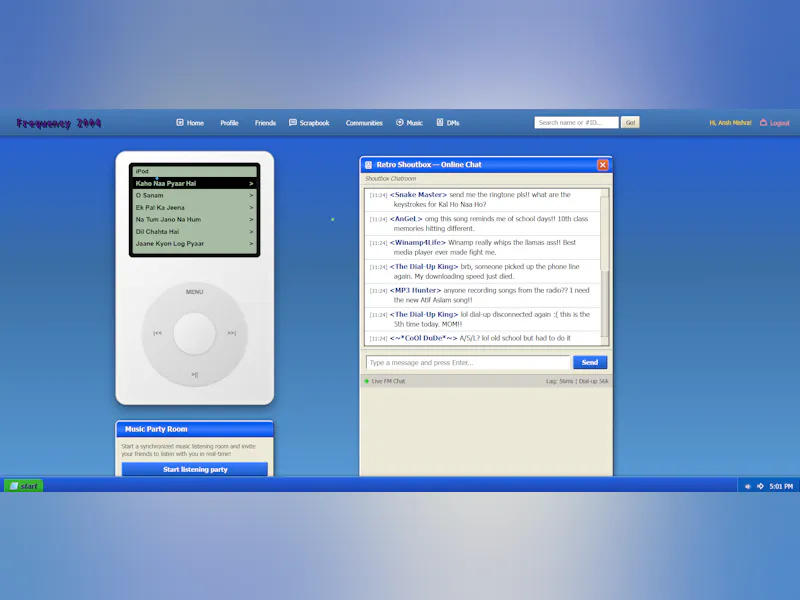The height and width of the screenshot is (600, 800).
Task: Open Scrapbook from the navbar
Action: click(309, 123)
